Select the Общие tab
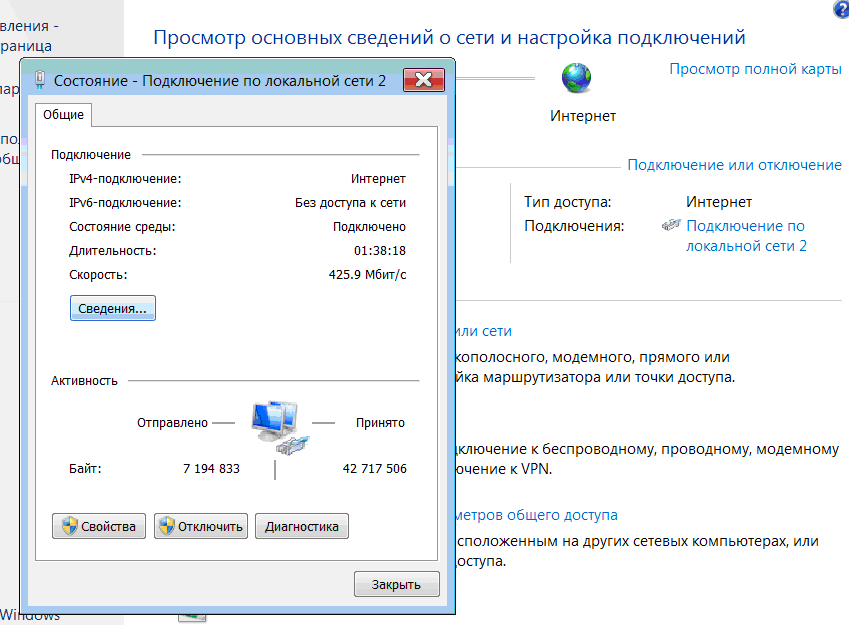 click(63, 115)
